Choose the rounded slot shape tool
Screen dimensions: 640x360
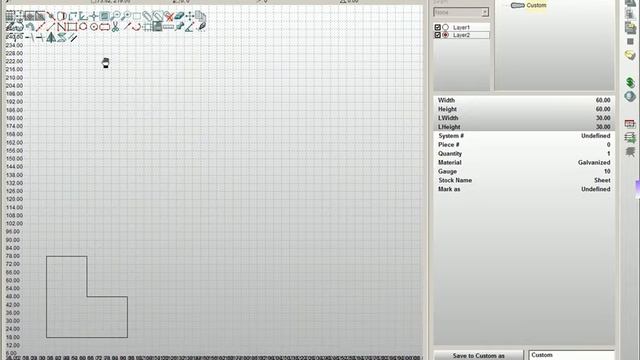[x=104, y=27]
